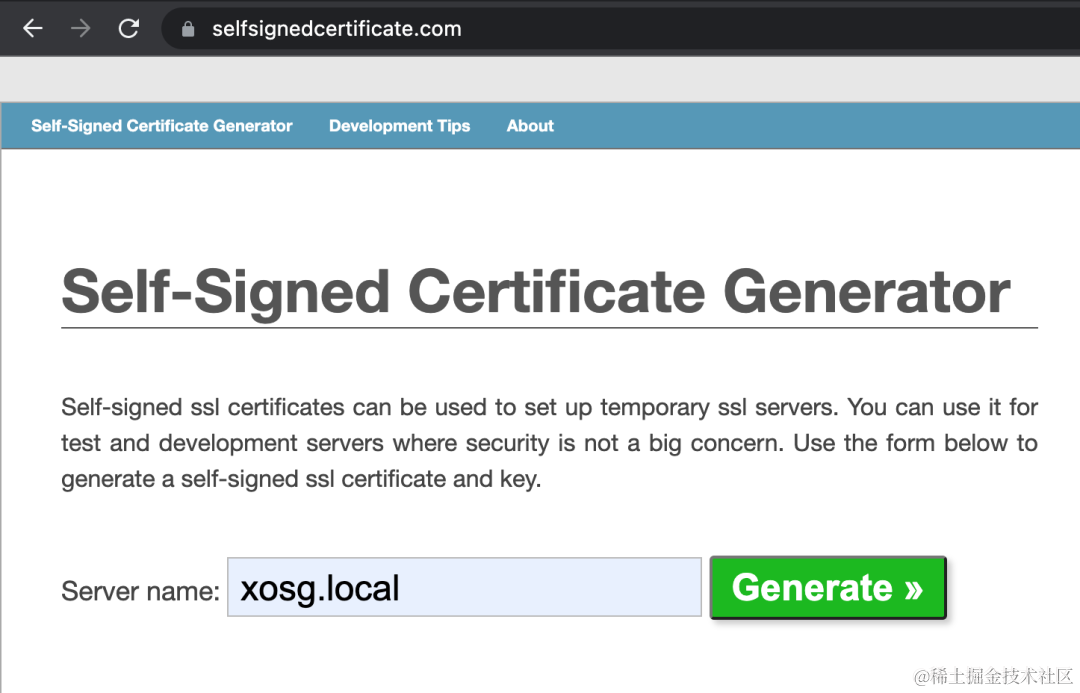Click the browser back arrow
This screenshot has height=693, width=1080.
(x=32, y=28)
